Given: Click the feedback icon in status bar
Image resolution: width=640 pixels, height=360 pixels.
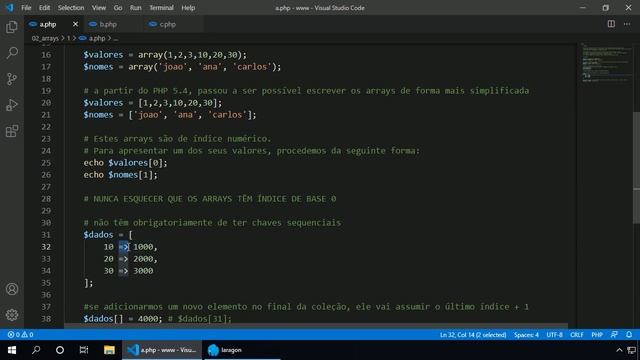Looking at the screenshot, I should click(614, 335).
